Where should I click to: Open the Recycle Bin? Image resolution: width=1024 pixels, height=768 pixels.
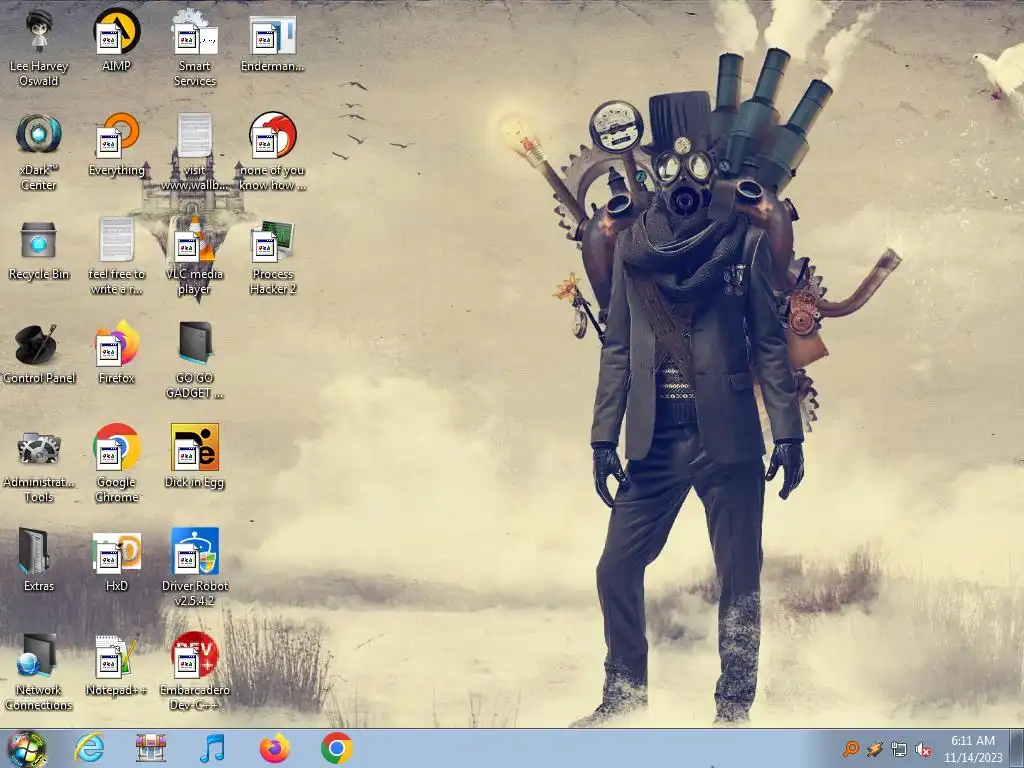click(39, 249)
